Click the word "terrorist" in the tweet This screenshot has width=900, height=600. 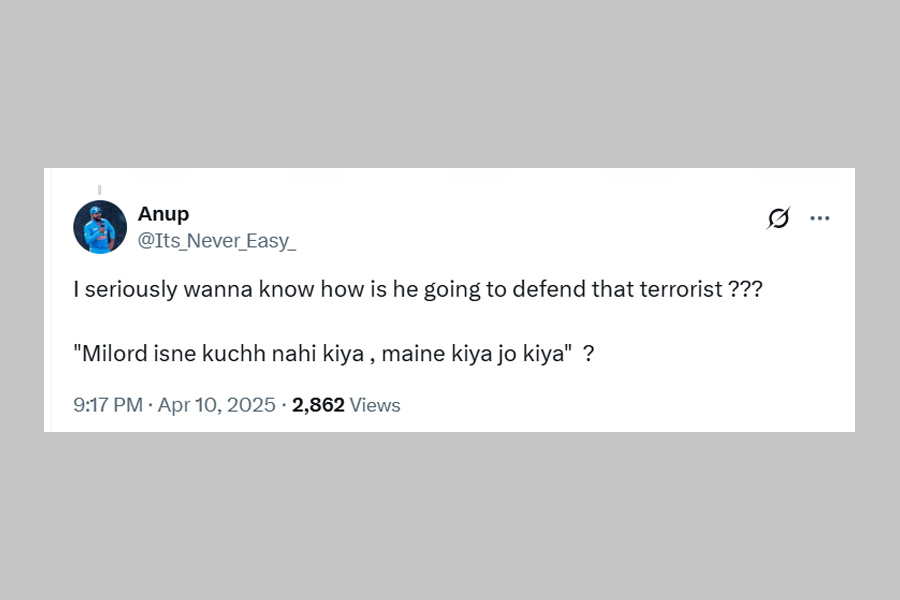tap(682, 290)
